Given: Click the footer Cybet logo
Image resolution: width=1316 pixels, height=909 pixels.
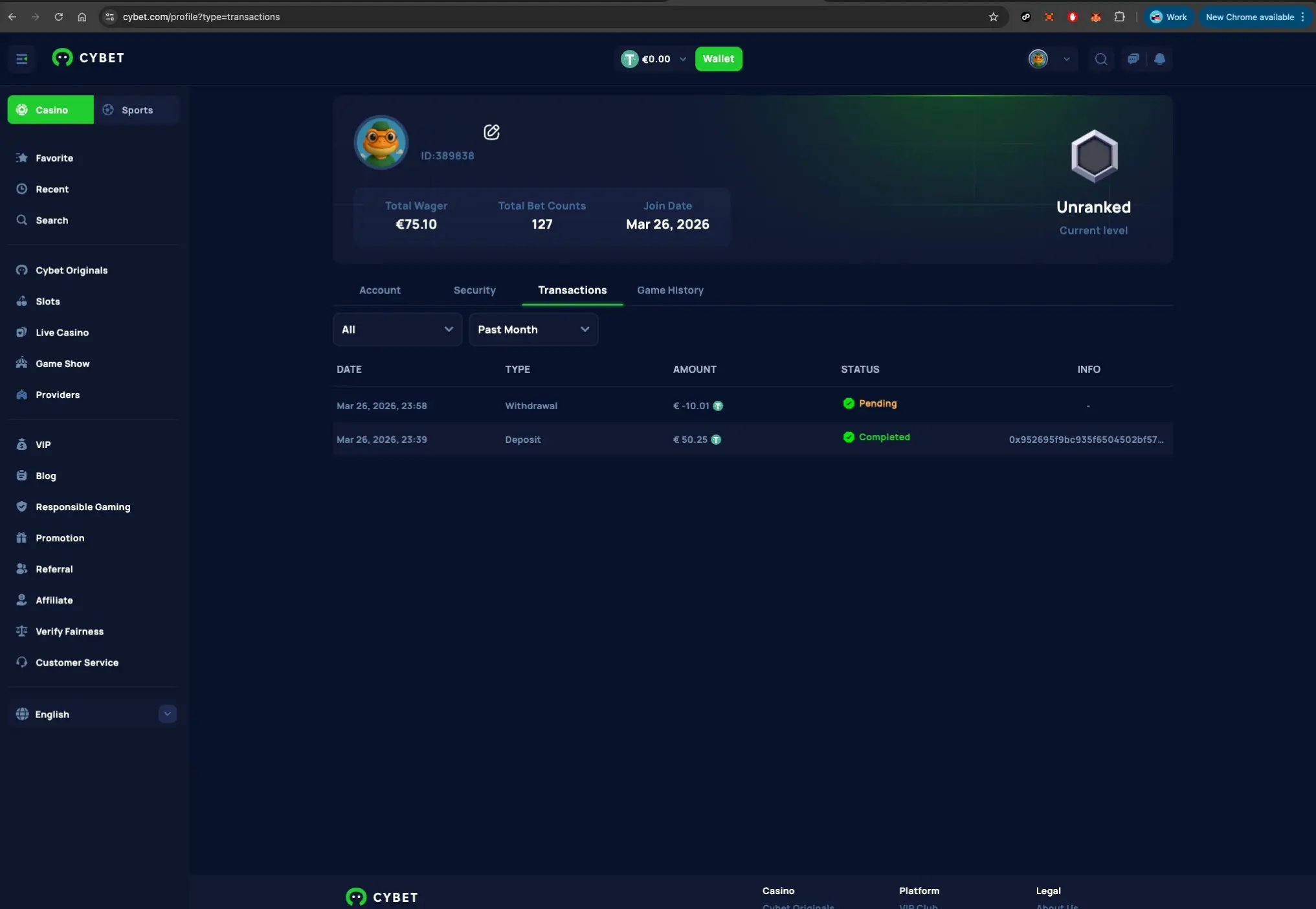Looking at the screenshot, I should click(x=382, y=897).
